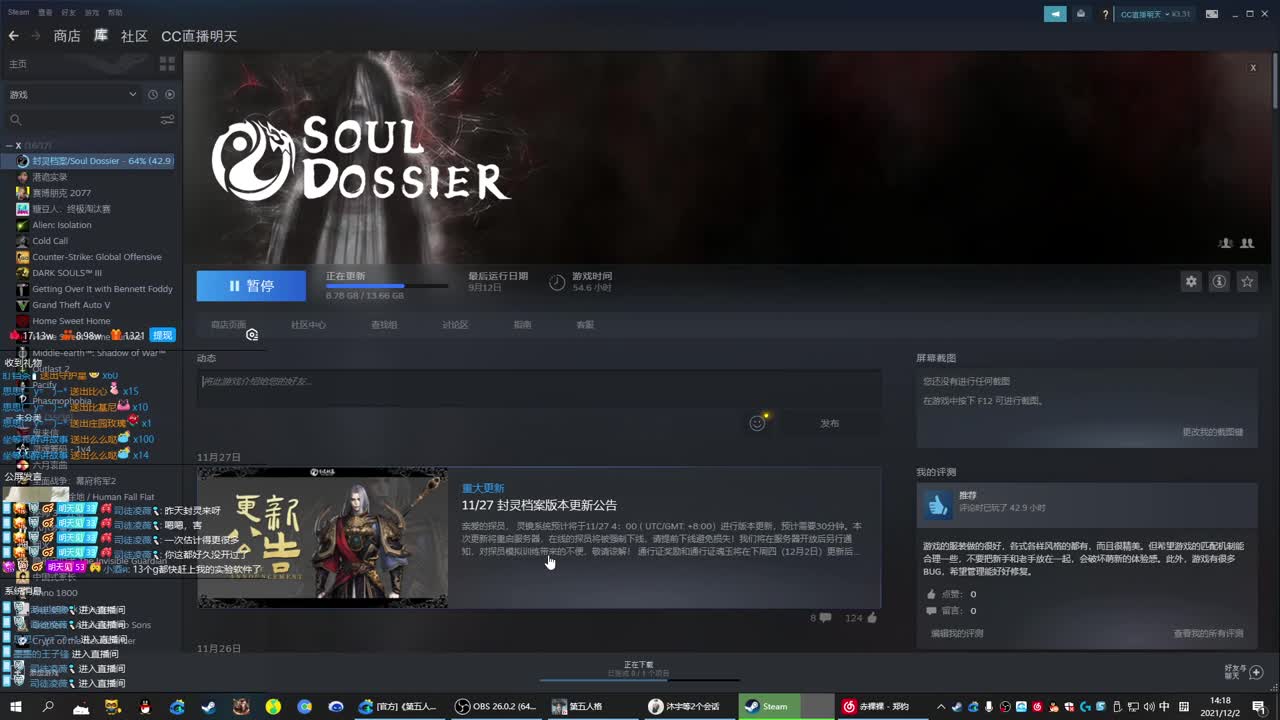Viewport: 1280px width, 720px height.
Task: Click the library search magnifier icon
Action: 15,120
